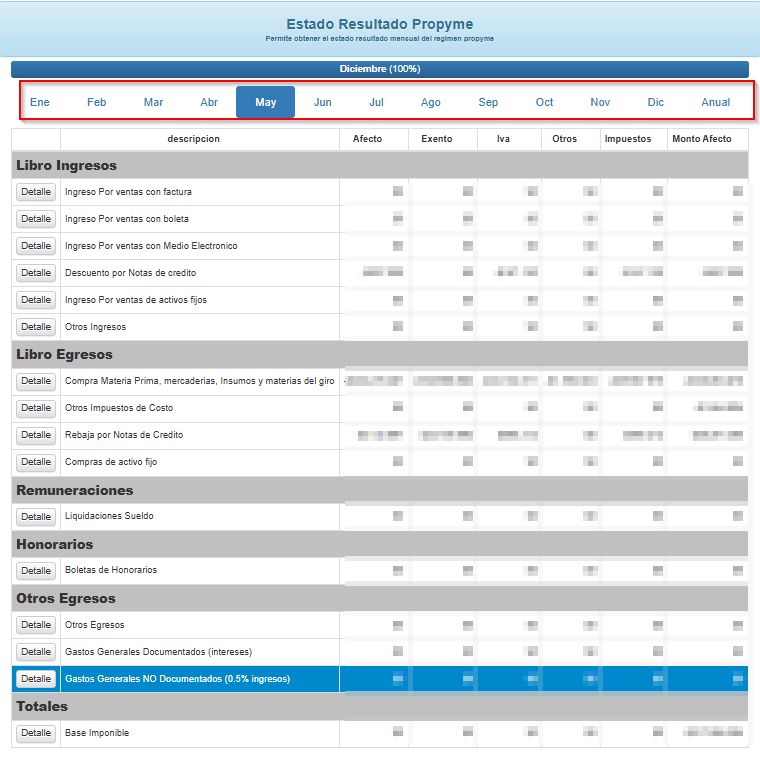Select the Jun month tab

click(x=322, y=102)
